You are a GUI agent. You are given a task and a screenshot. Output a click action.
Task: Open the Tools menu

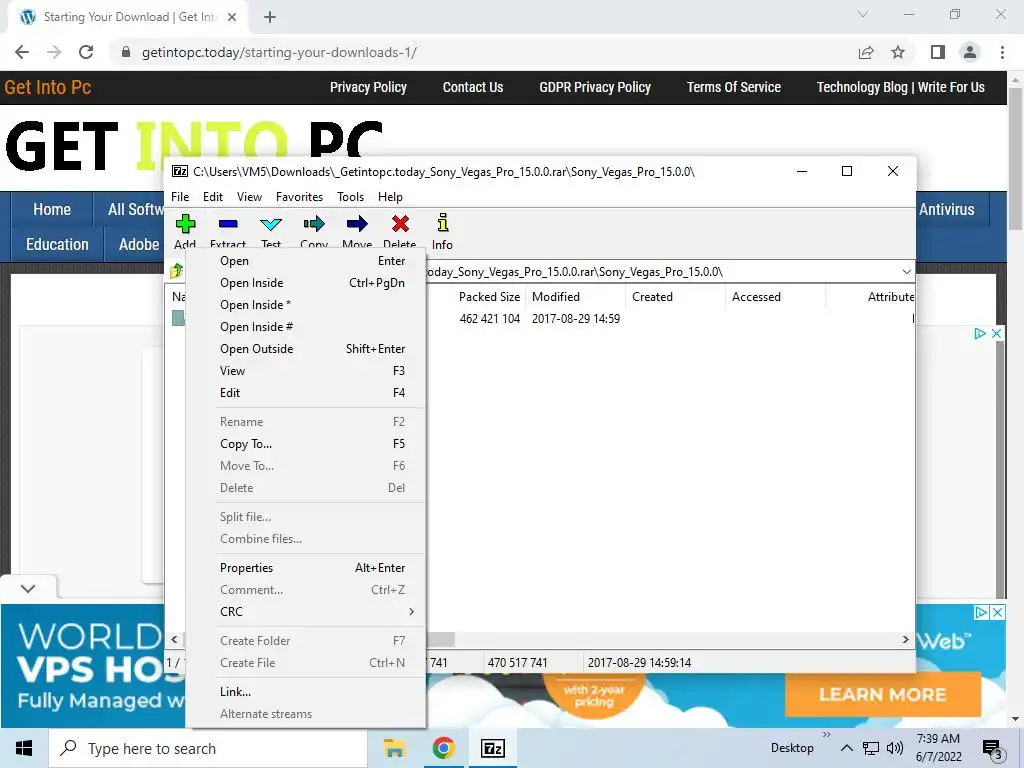(351, 197)
